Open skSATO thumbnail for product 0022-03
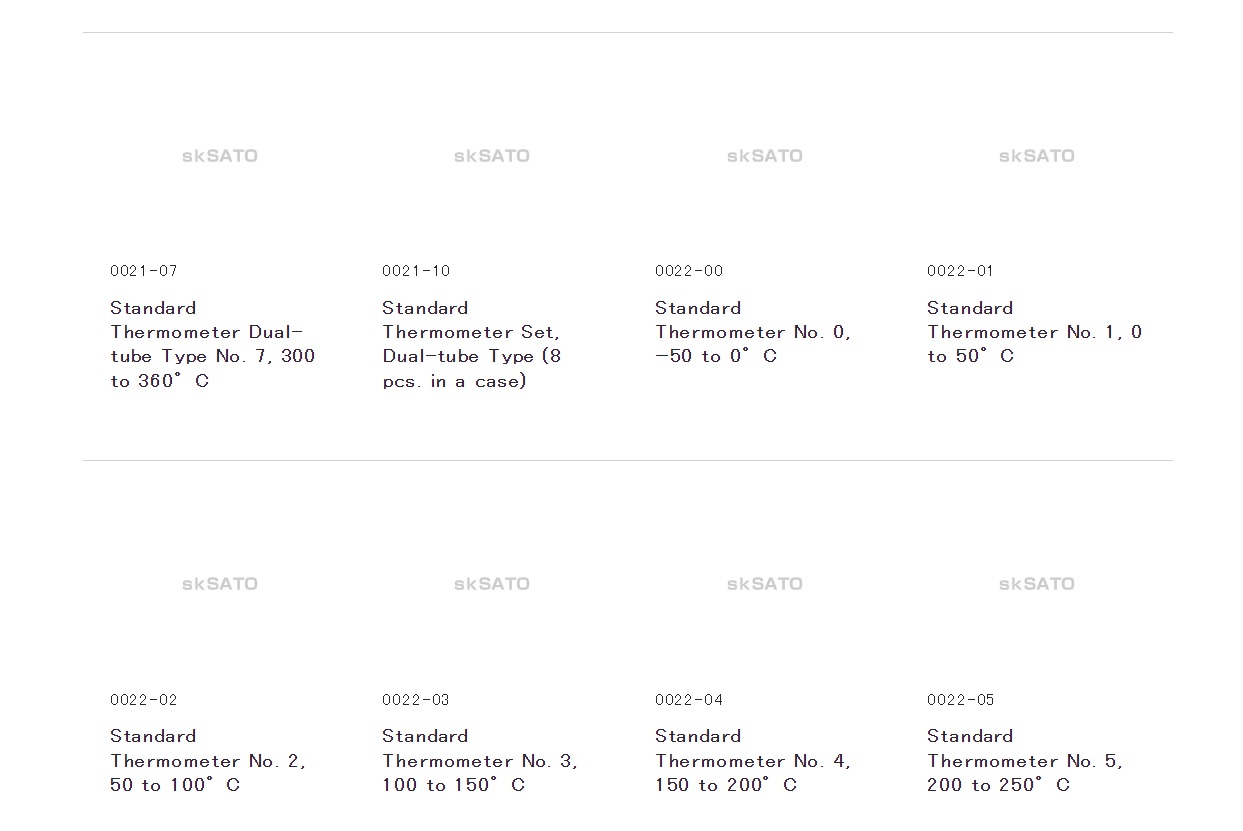Viewport: 1243px width, 831px height. coord(491,584)
